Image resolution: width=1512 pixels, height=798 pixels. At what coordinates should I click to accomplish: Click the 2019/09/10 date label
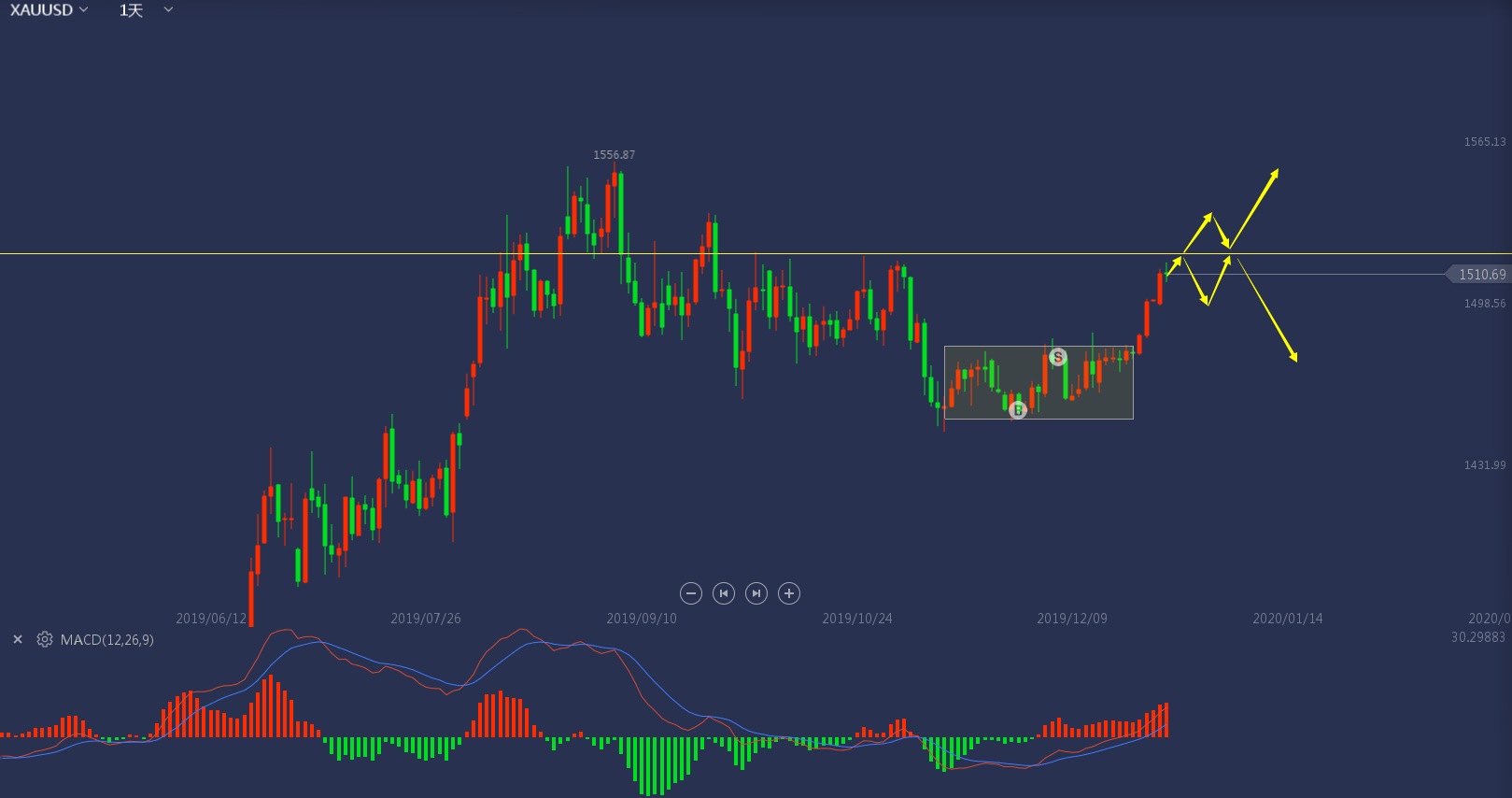coord(642,619)
